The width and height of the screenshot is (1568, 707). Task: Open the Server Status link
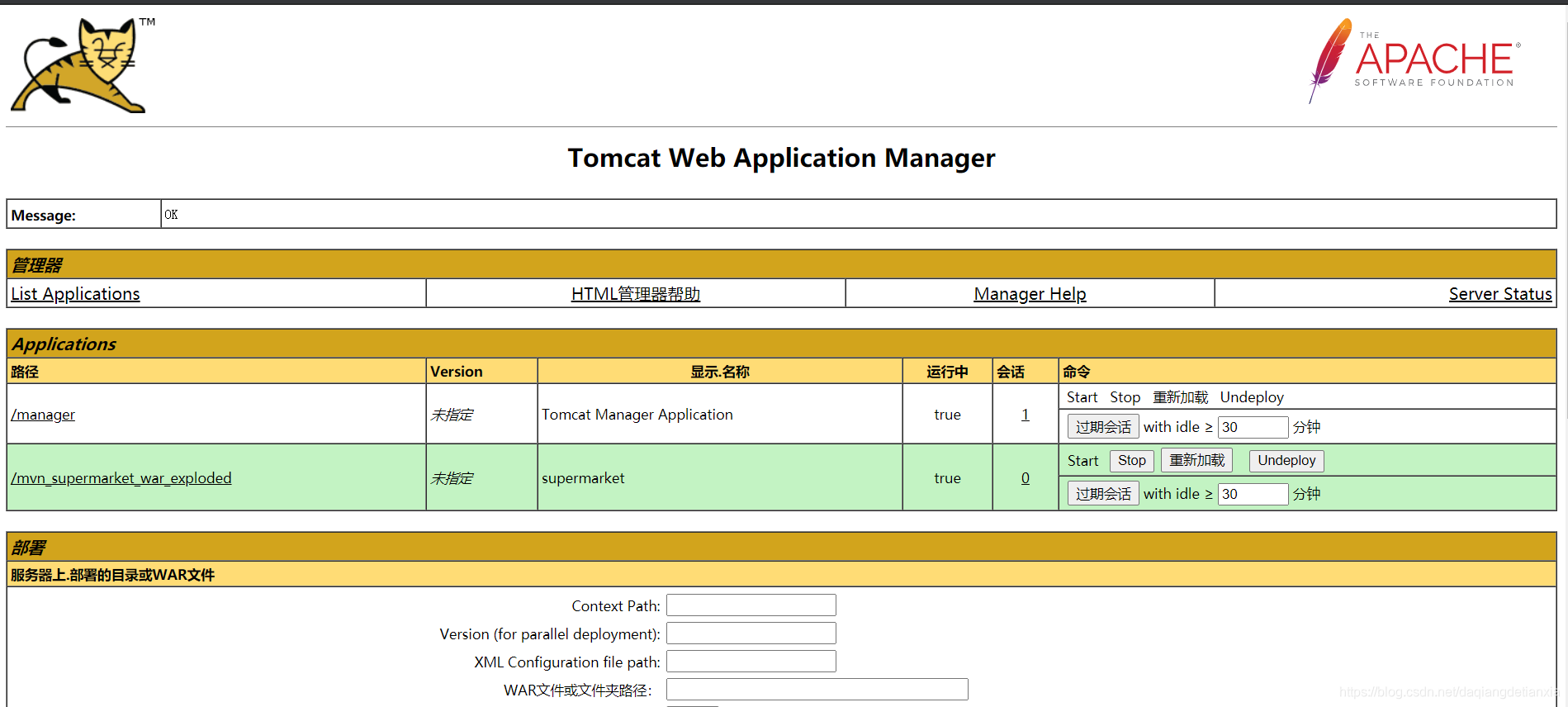coord(1500,294)
